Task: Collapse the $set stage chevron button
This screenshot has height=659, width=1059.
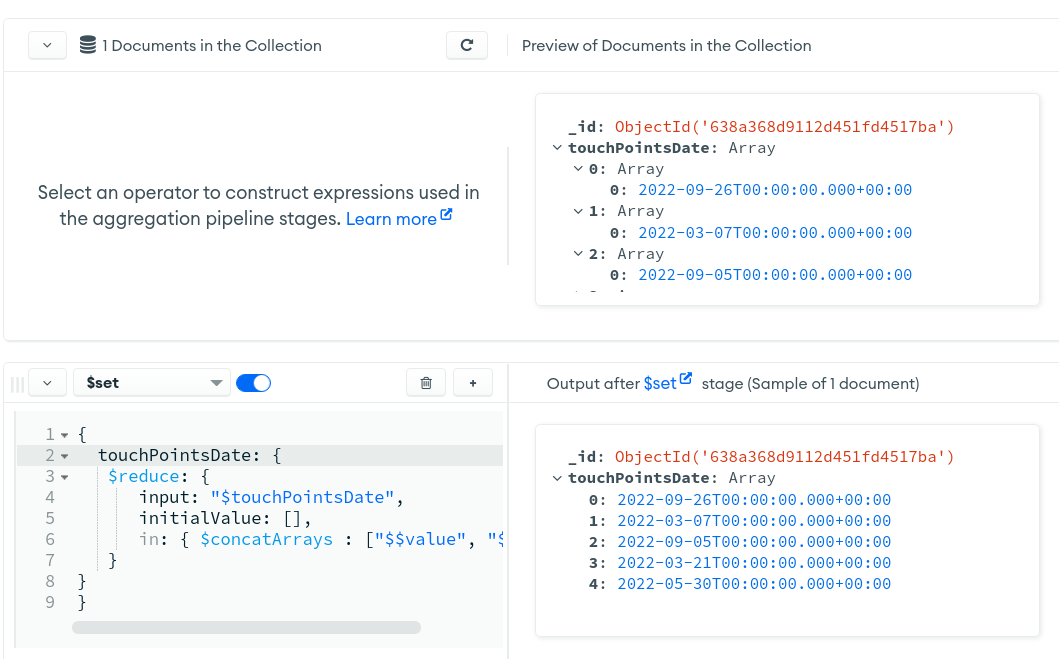Action: [47, 383]
